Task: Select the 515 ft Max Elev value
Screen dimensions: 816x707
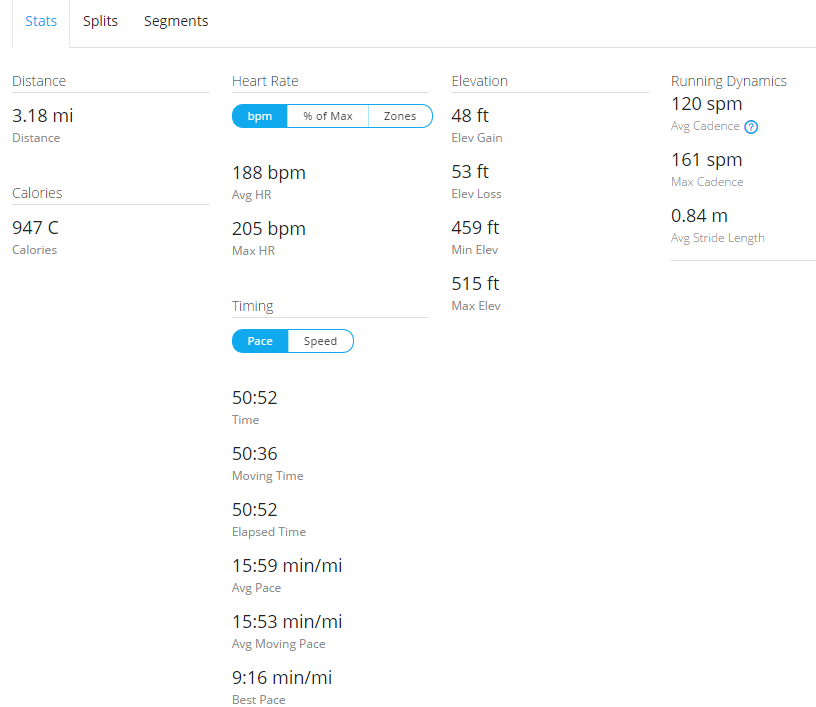Action: (475, 284)
